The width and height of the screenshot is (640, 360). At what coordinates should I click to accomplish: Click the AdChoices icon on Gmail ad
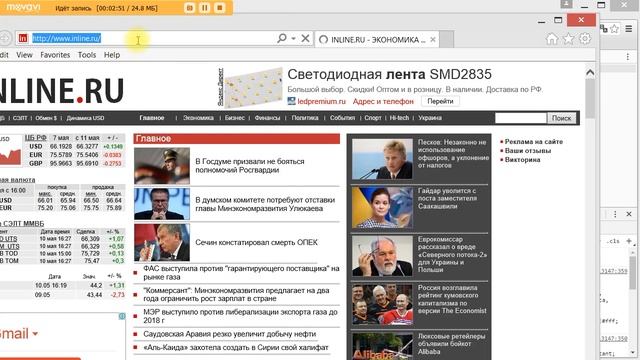(122, 316)
